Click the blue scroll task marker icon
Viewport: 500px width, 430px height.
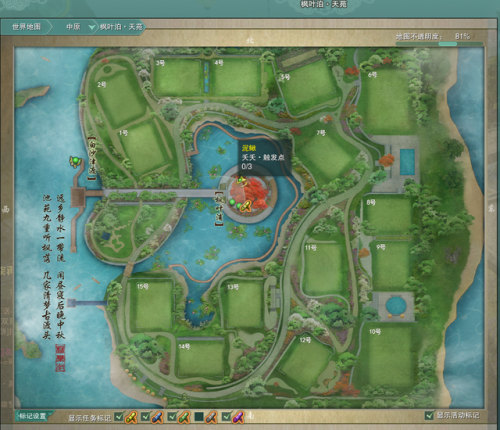[157, 417]
